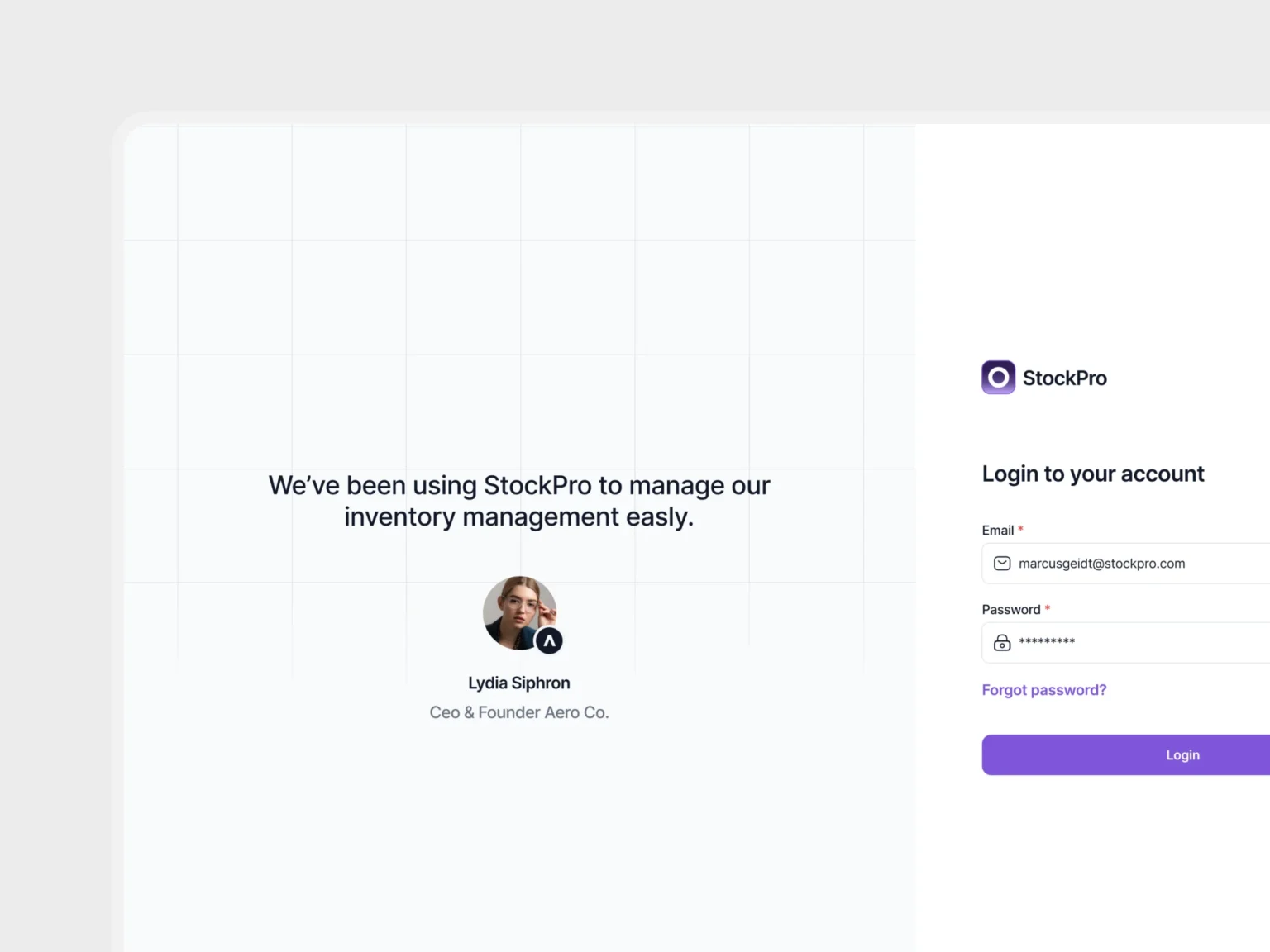Click the red asterisk beside Password
The width and height of the screenshot is (1270, 952).
click(x=1048, y=609)
